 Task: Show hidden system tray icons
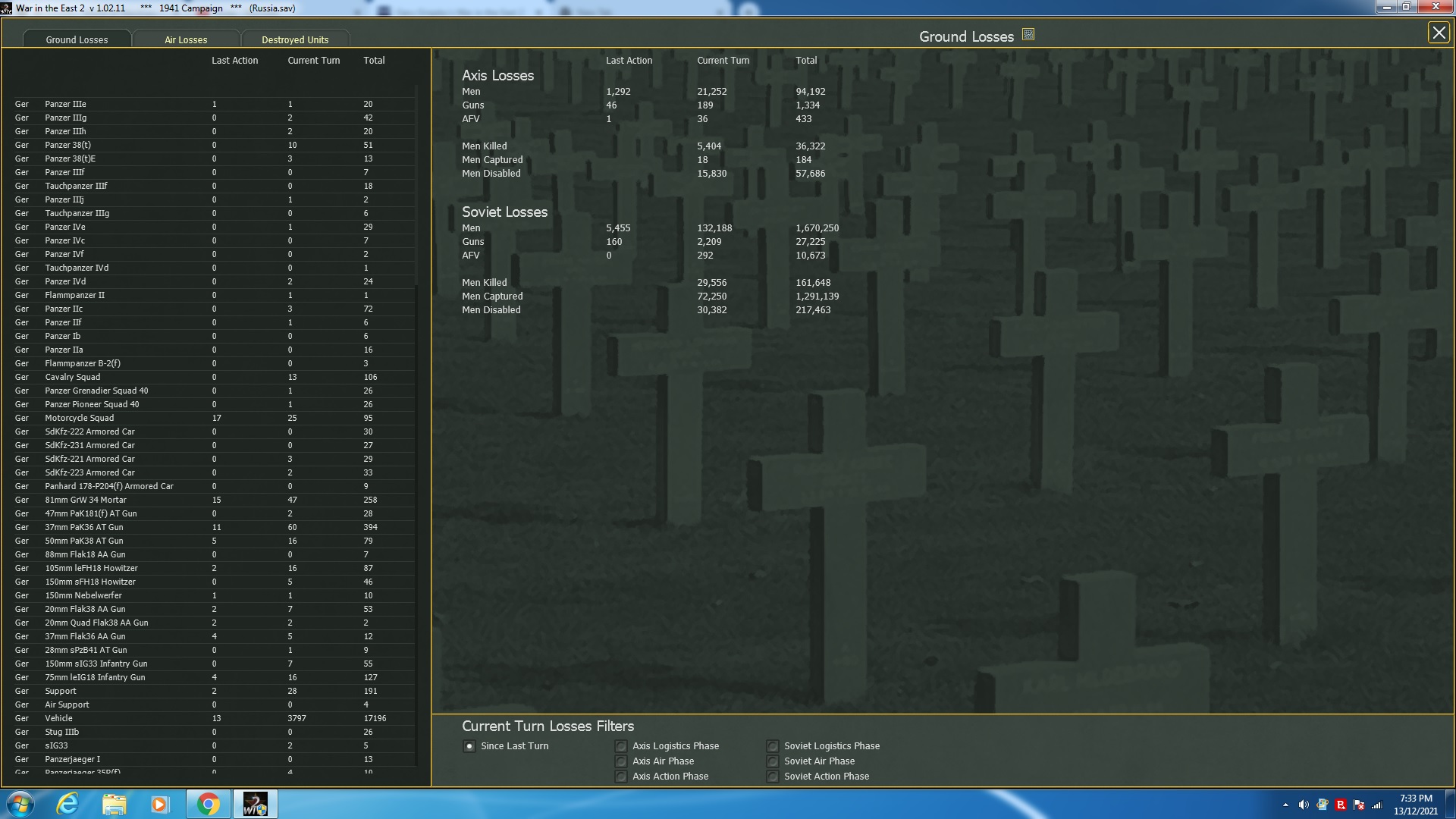point(1285,805)
